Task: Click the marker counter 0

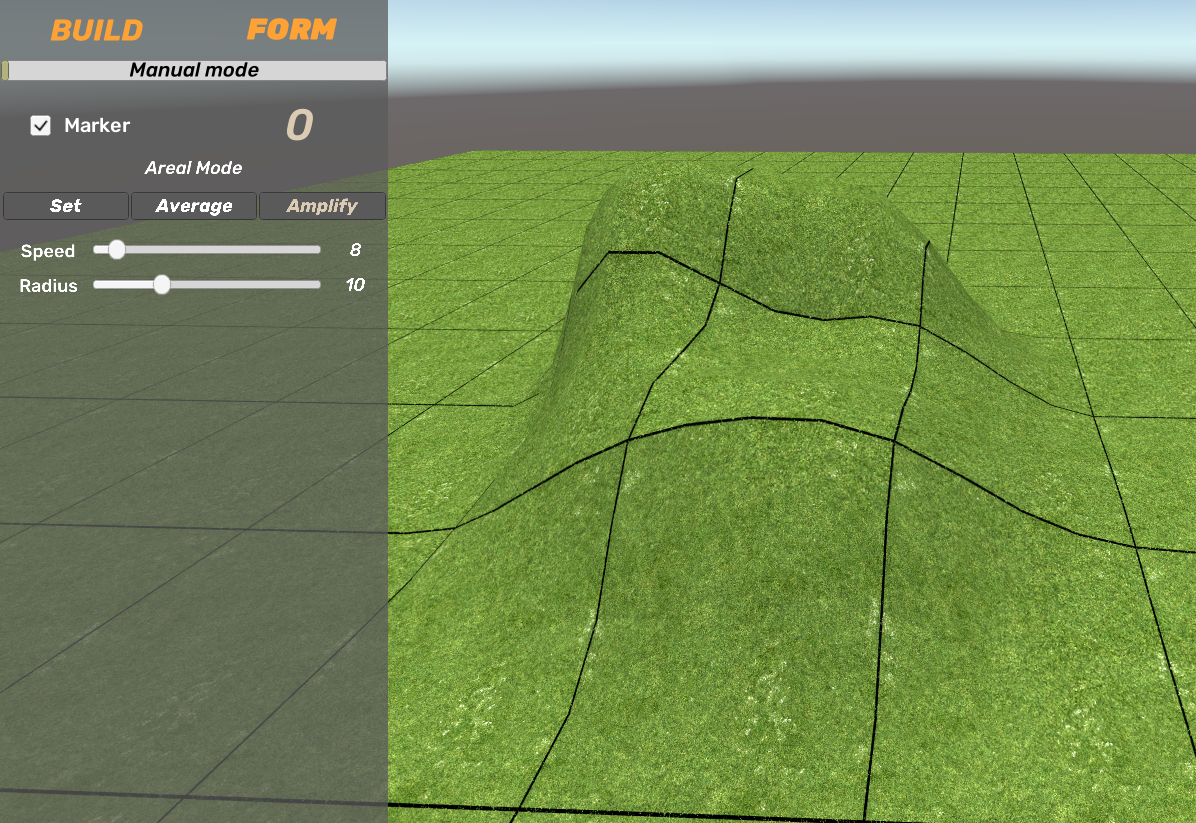Action: tap(300, 125)
